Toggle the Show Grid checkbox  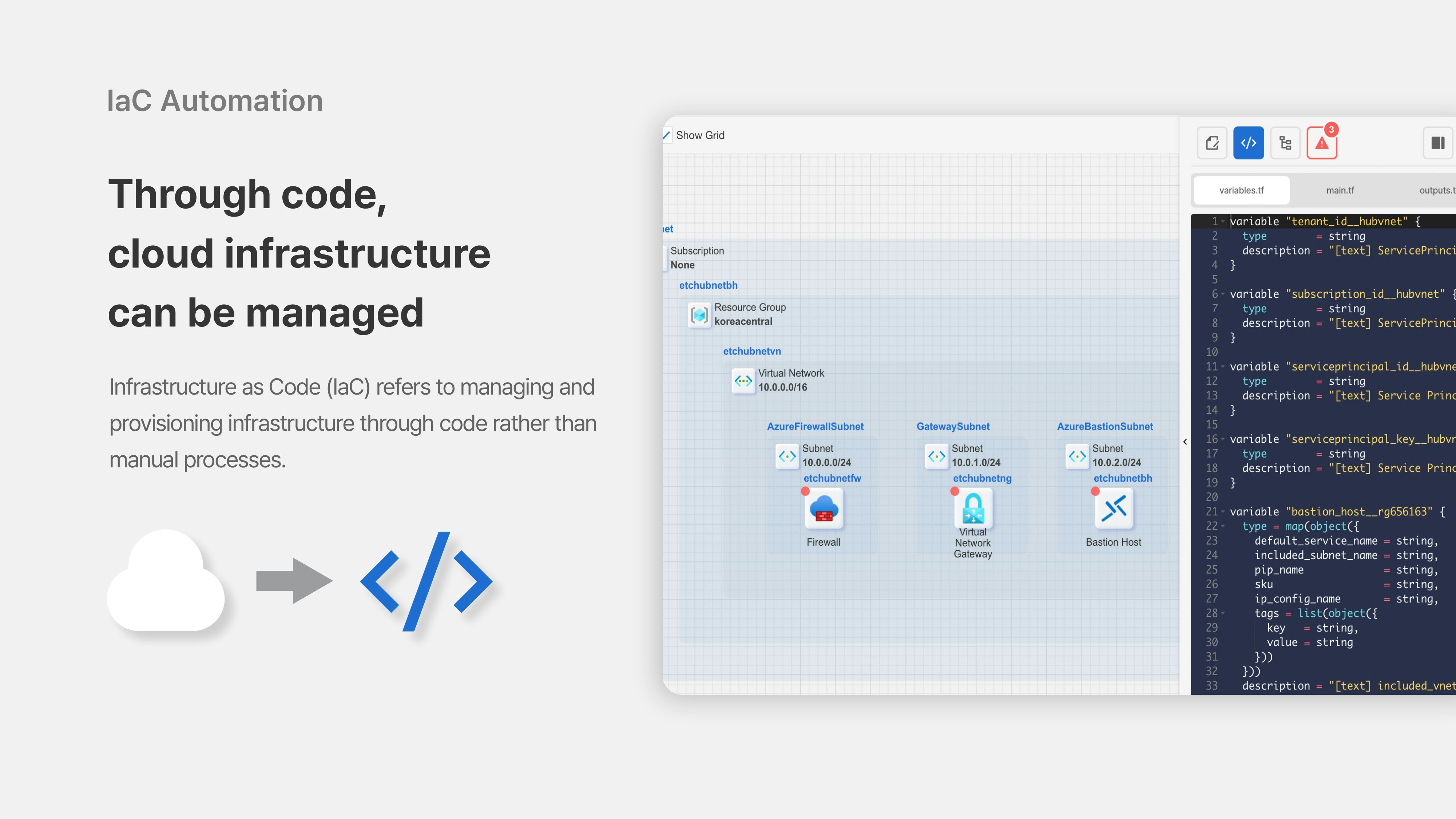tap(666, 135)
